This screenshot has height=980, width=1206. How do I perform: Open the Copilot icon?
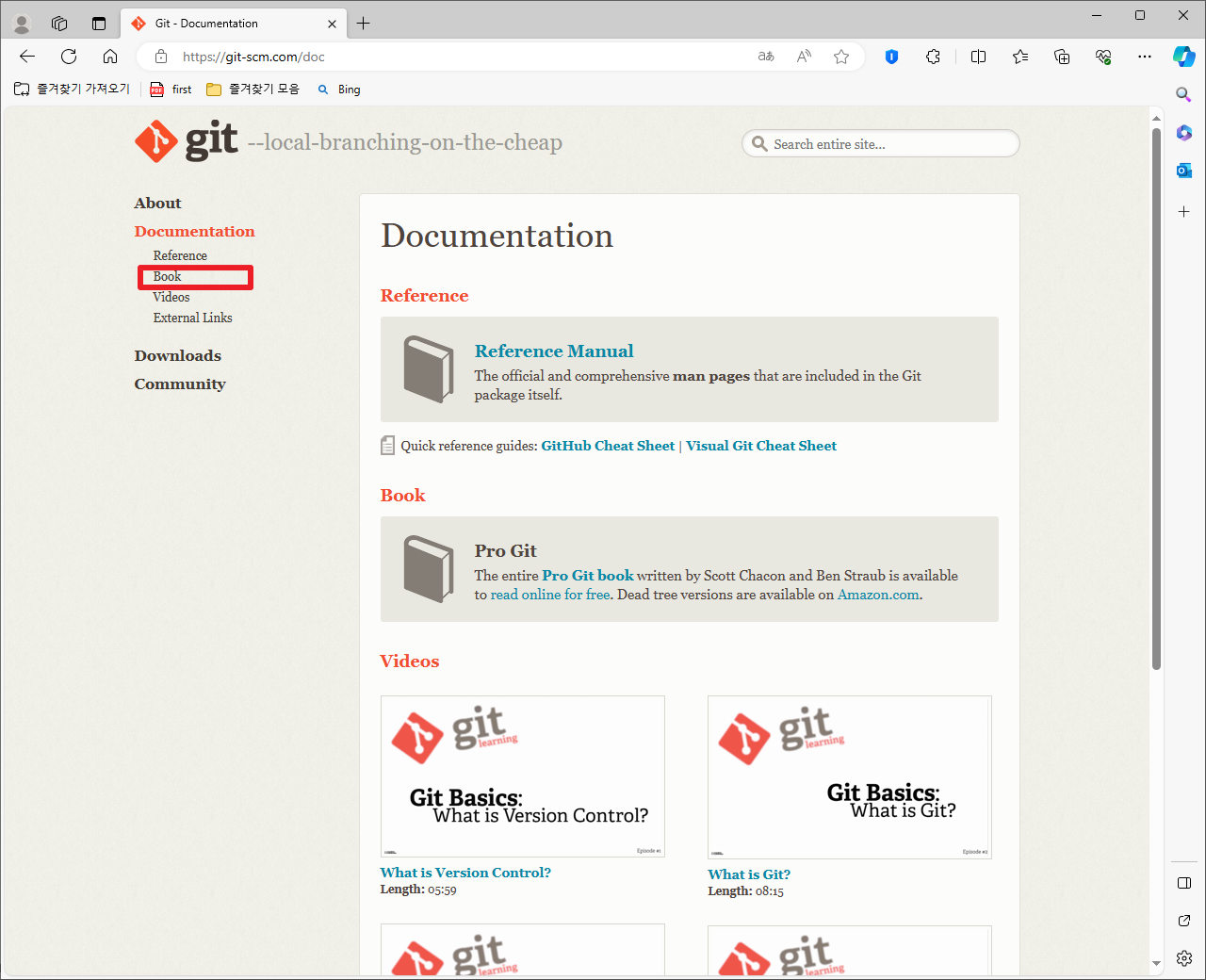click(1184, 57)
